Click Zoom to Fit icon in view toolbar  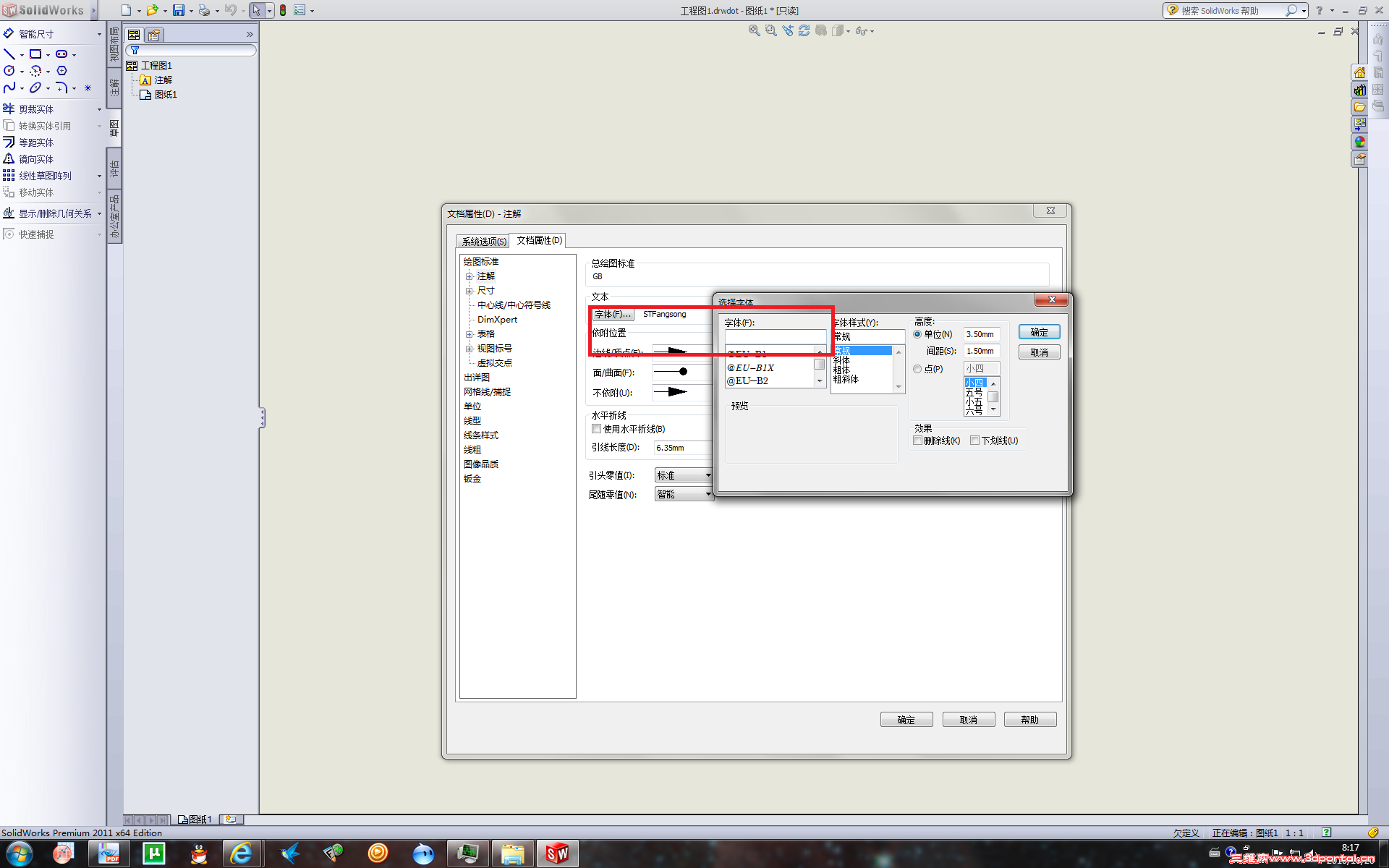[754, 31]
